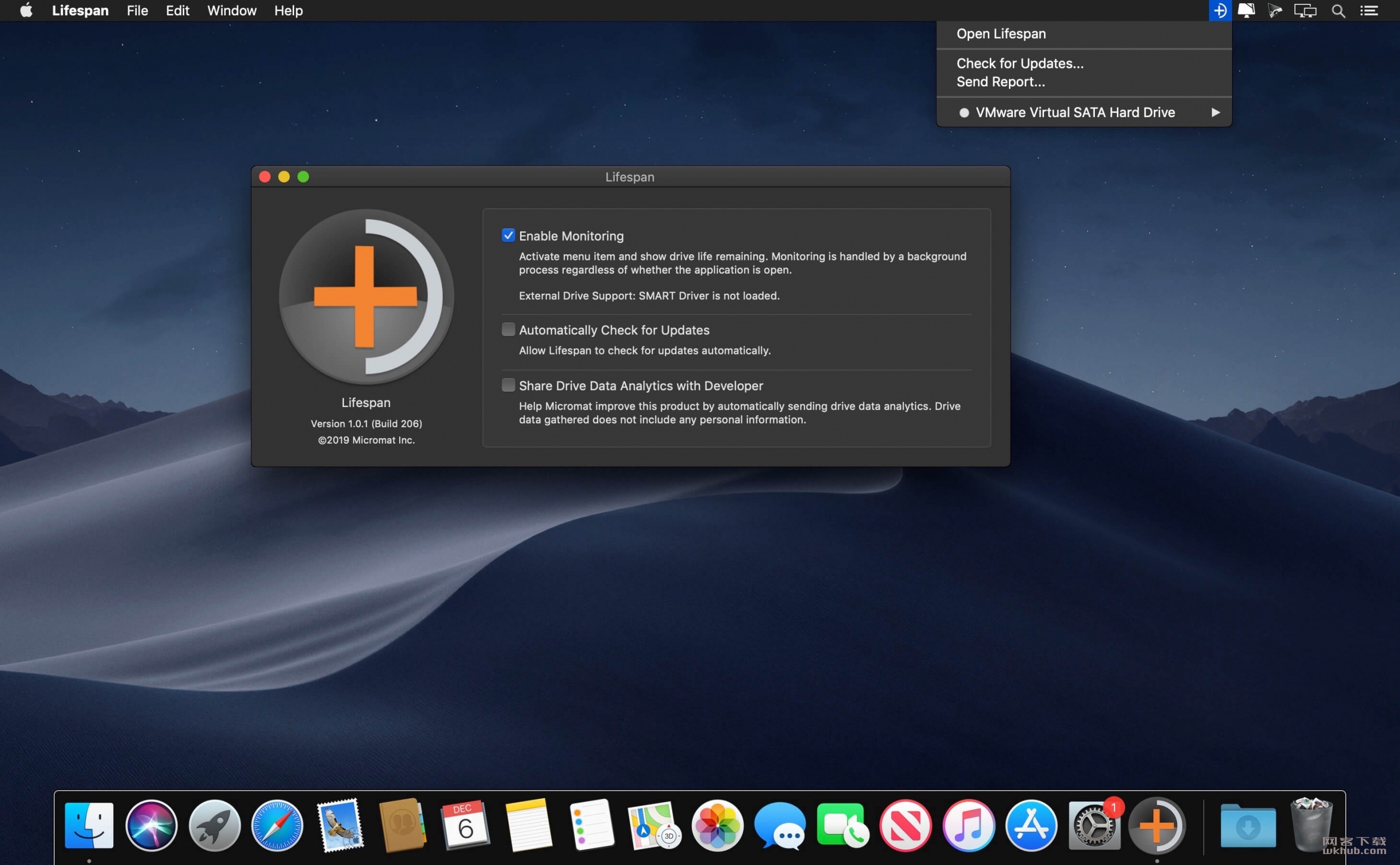Viewport: 1400px width, 865px height.
Task: Open Contacts book icon in Dock
Action: 402,826
